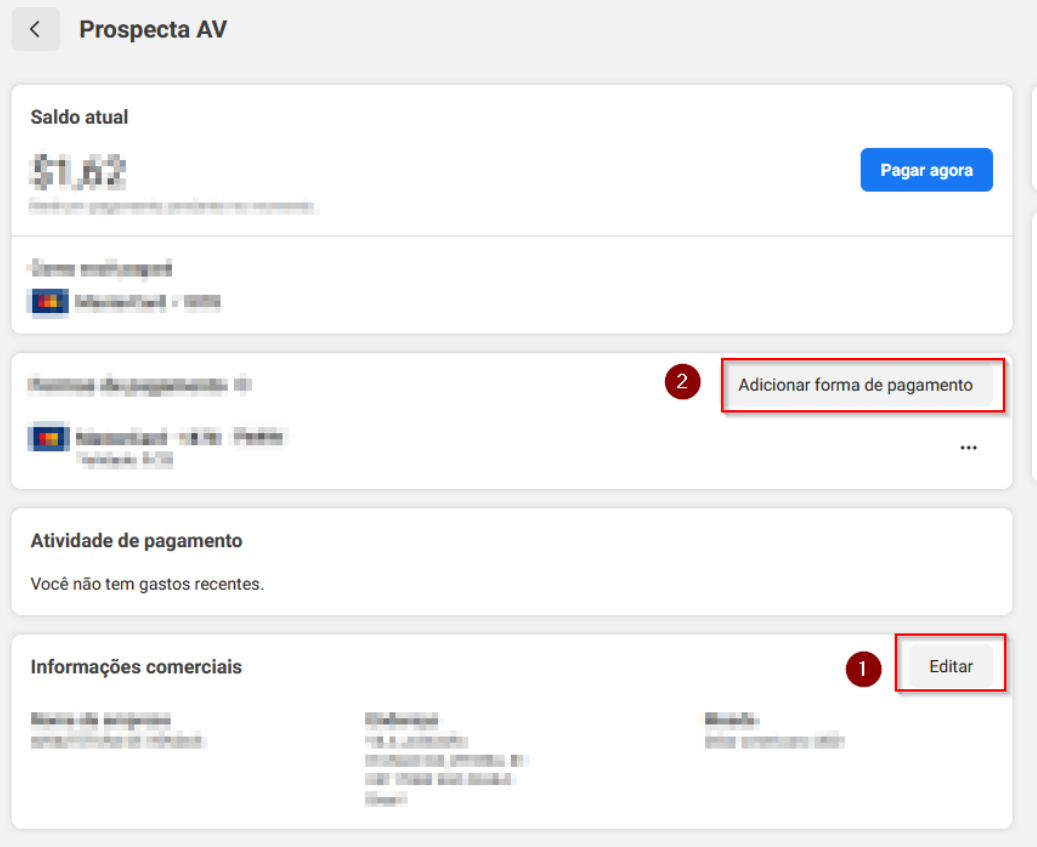Click the Pagar agora button
Viewport: 1037px width, 847px height.
point(926,170)
